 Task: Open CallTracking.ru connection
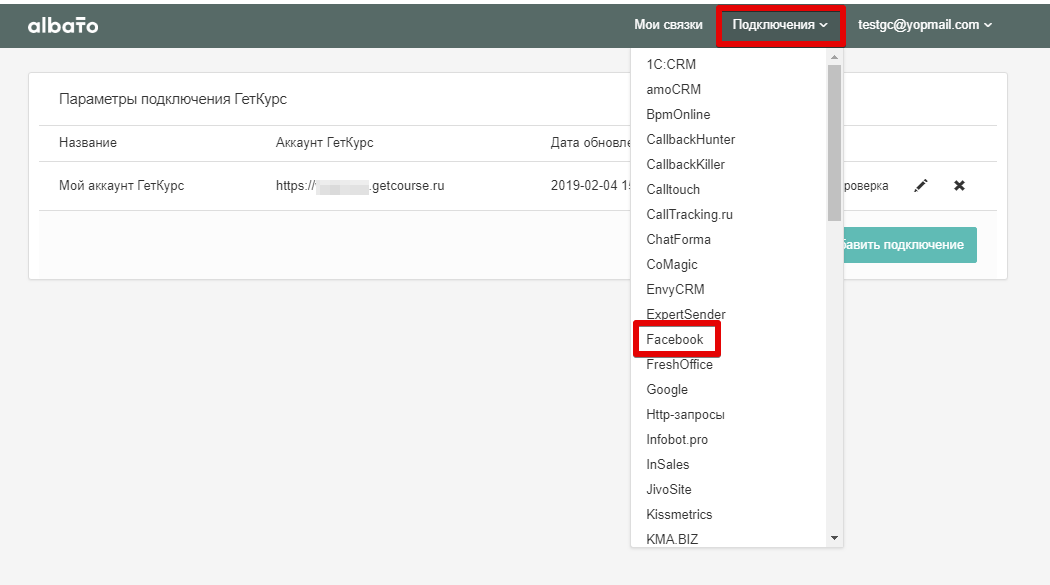689,214
